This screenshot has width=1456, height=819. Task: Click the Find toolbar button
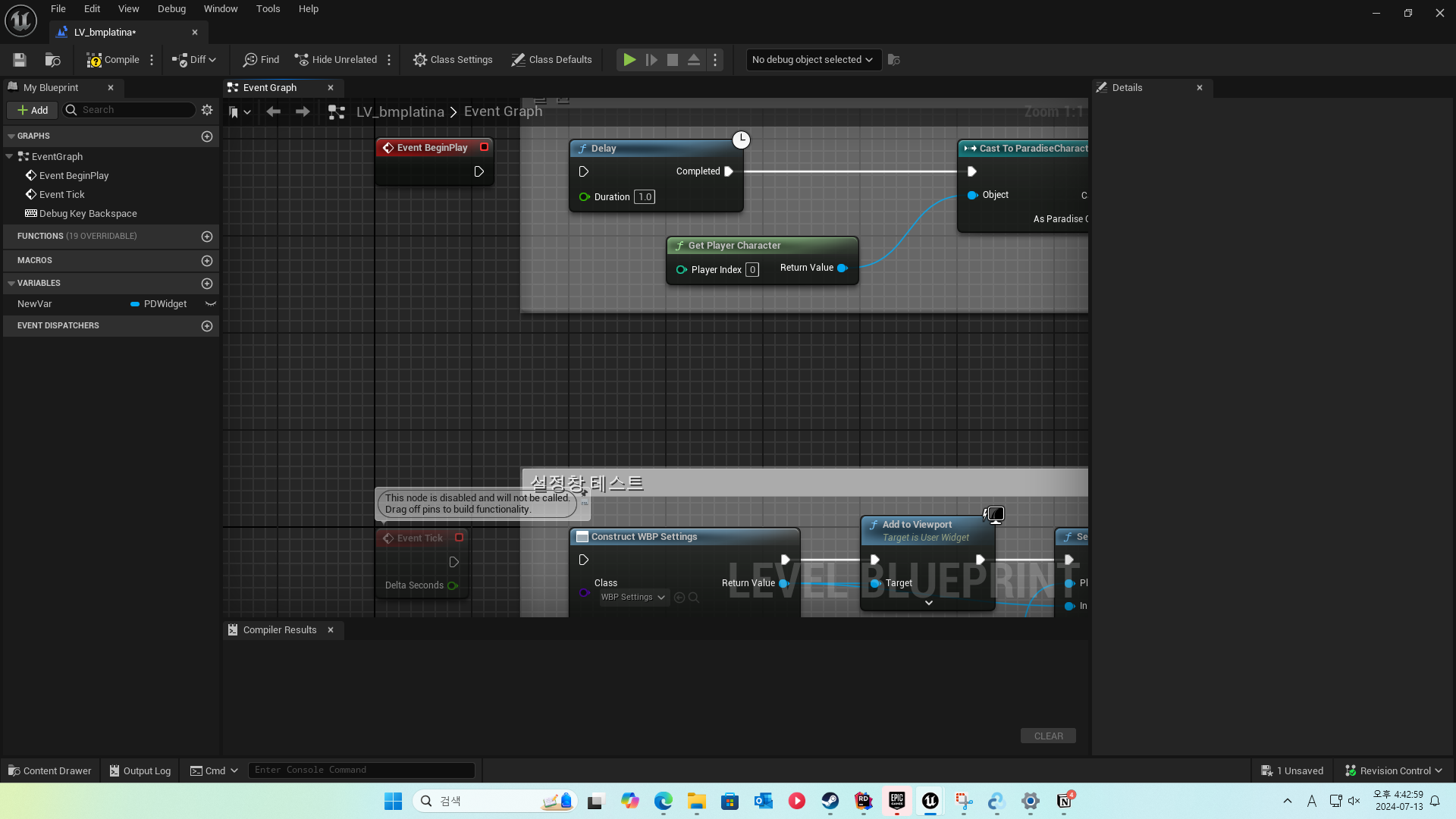261,60
